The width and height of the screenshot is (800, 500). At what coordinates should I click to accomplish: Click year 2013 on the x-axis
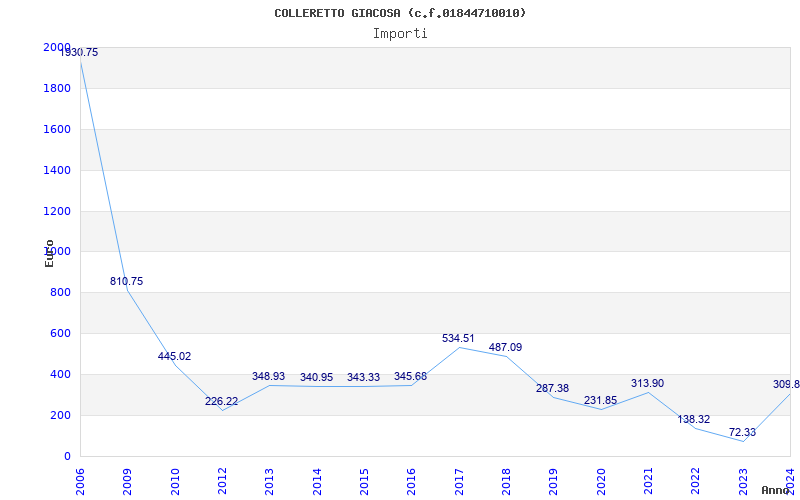(x=270, y=481)
